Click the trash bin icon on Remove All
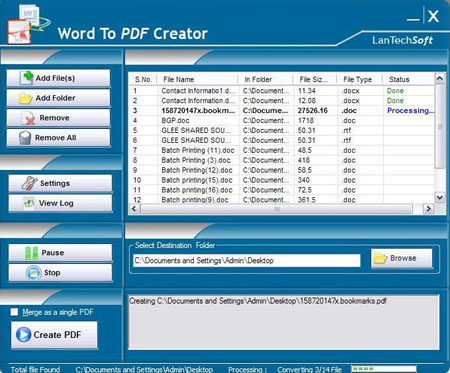The image size is (450, 373). click(x=25, y=138)
